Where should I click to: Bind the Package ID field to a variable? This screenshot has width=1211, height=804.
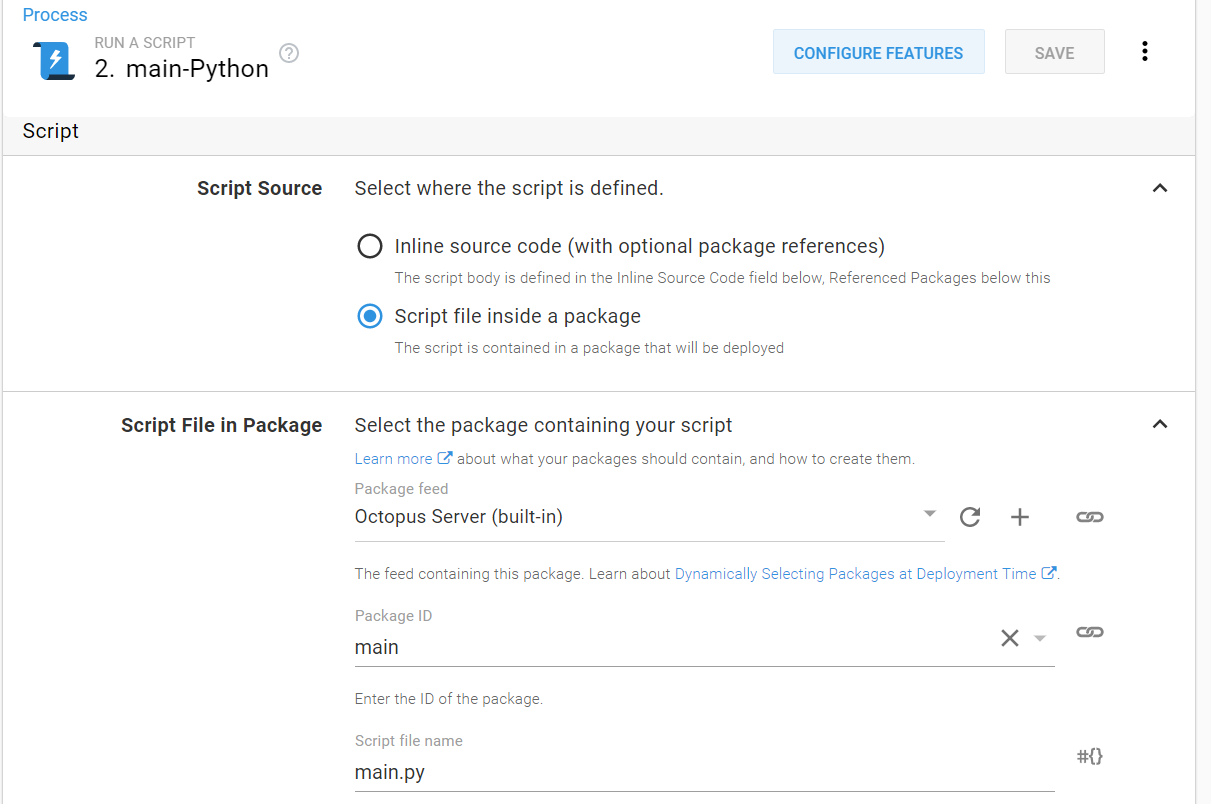coord(1089,632)
